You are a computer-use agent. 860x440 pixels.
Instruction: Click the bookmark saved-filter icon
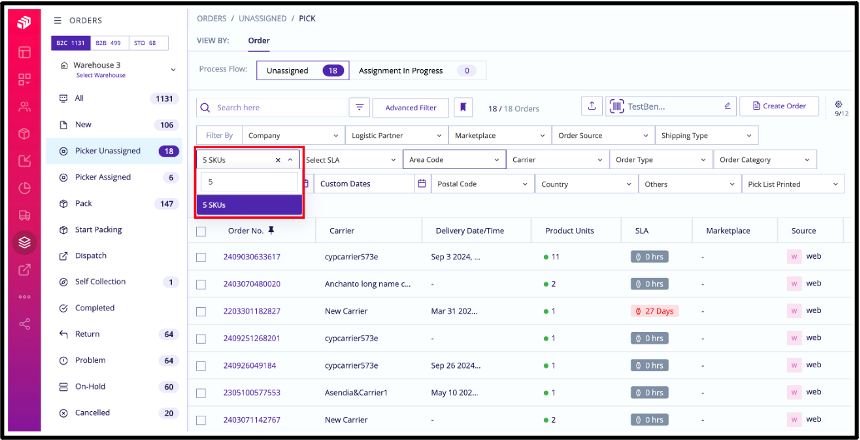pyautogui.click(x=463, y=107)
